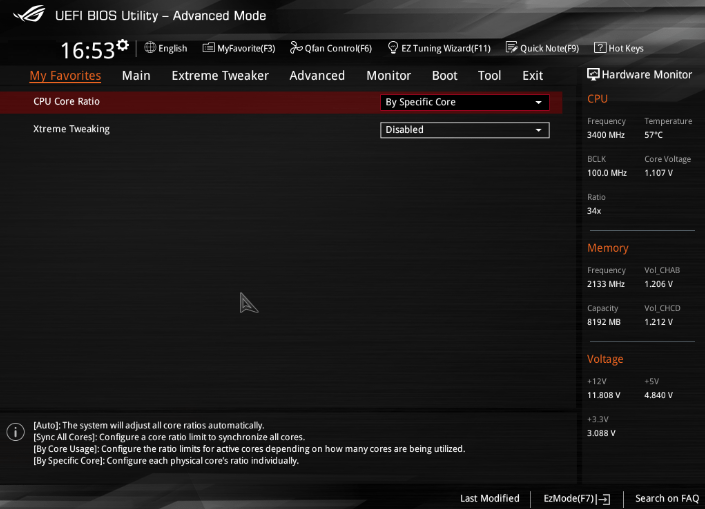
Task: Click the [Sync All Cores] help text line
Action: (169, 437)
